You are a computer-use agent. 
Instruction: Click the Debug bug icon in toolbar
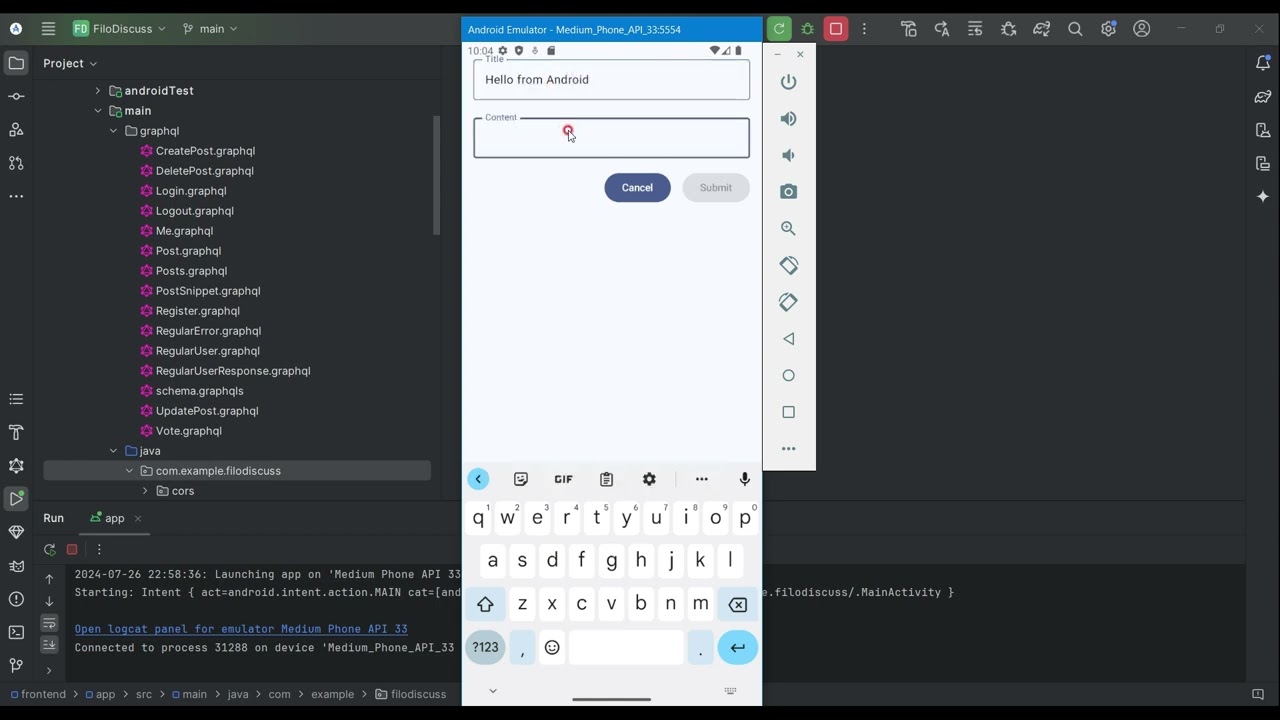808,29
